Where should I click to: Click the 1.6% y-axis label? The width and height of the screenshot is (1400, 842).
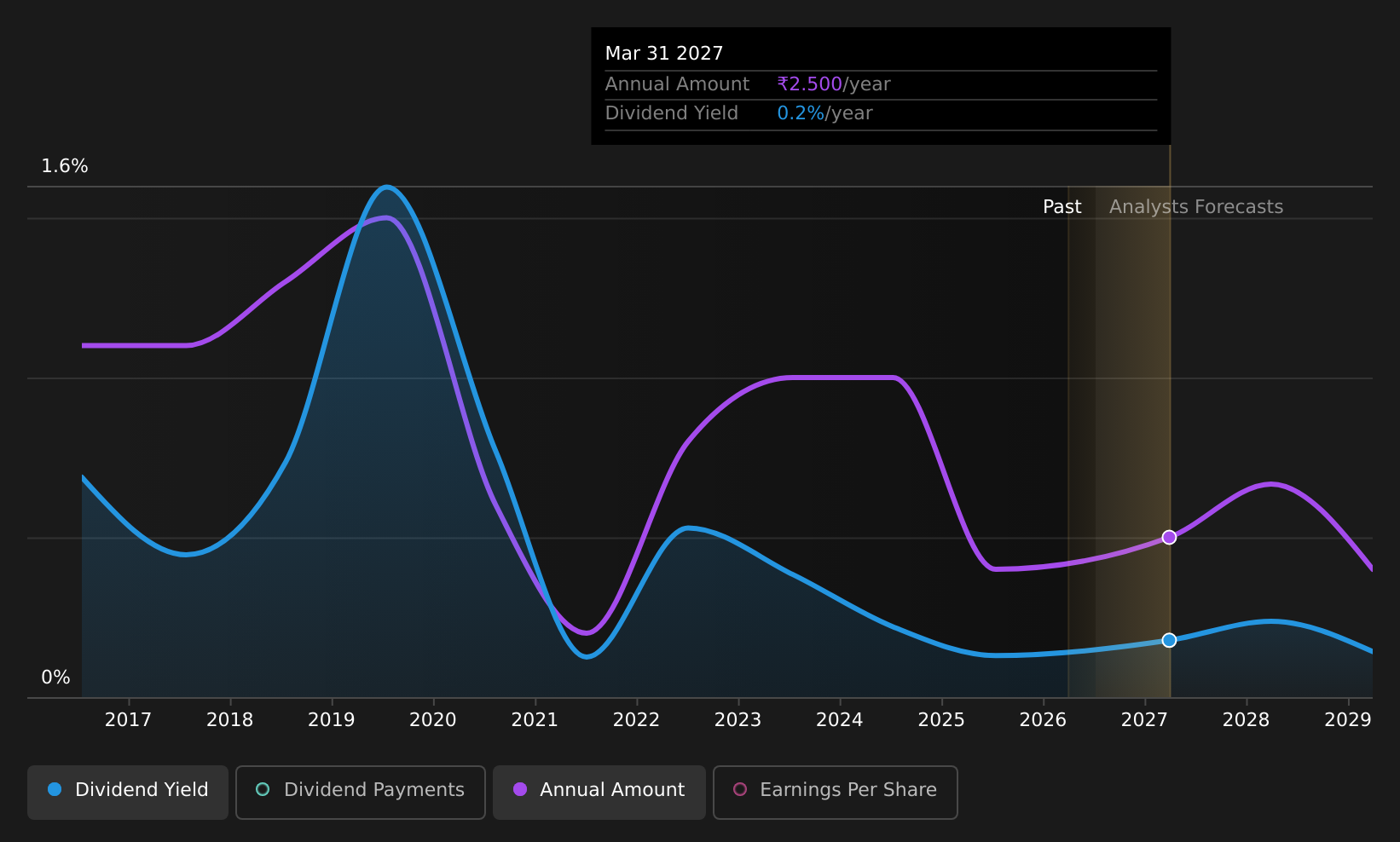click(65, 166)
